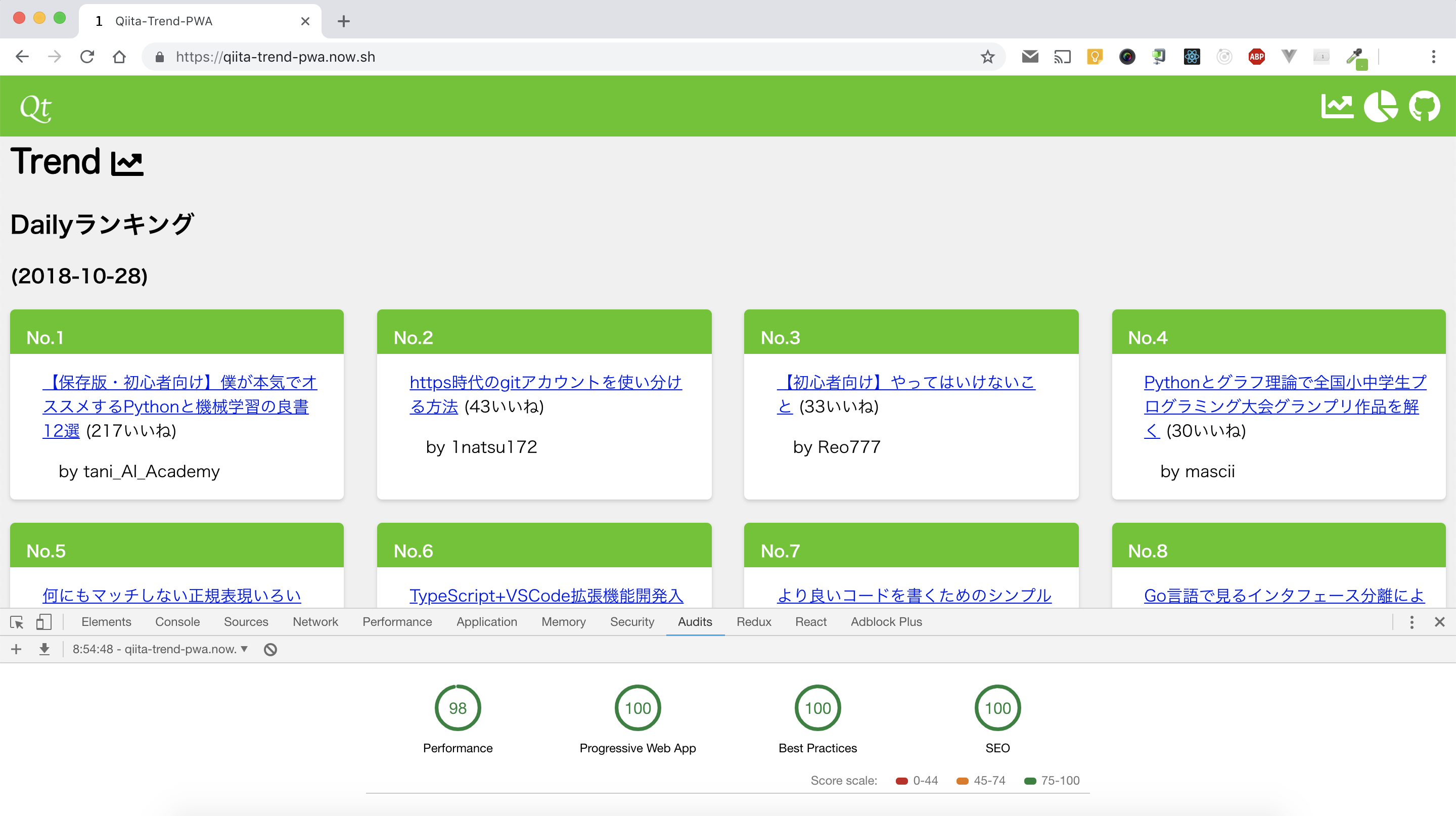
Task: Switch to the Console tab
Action: [x=177, y=622]
